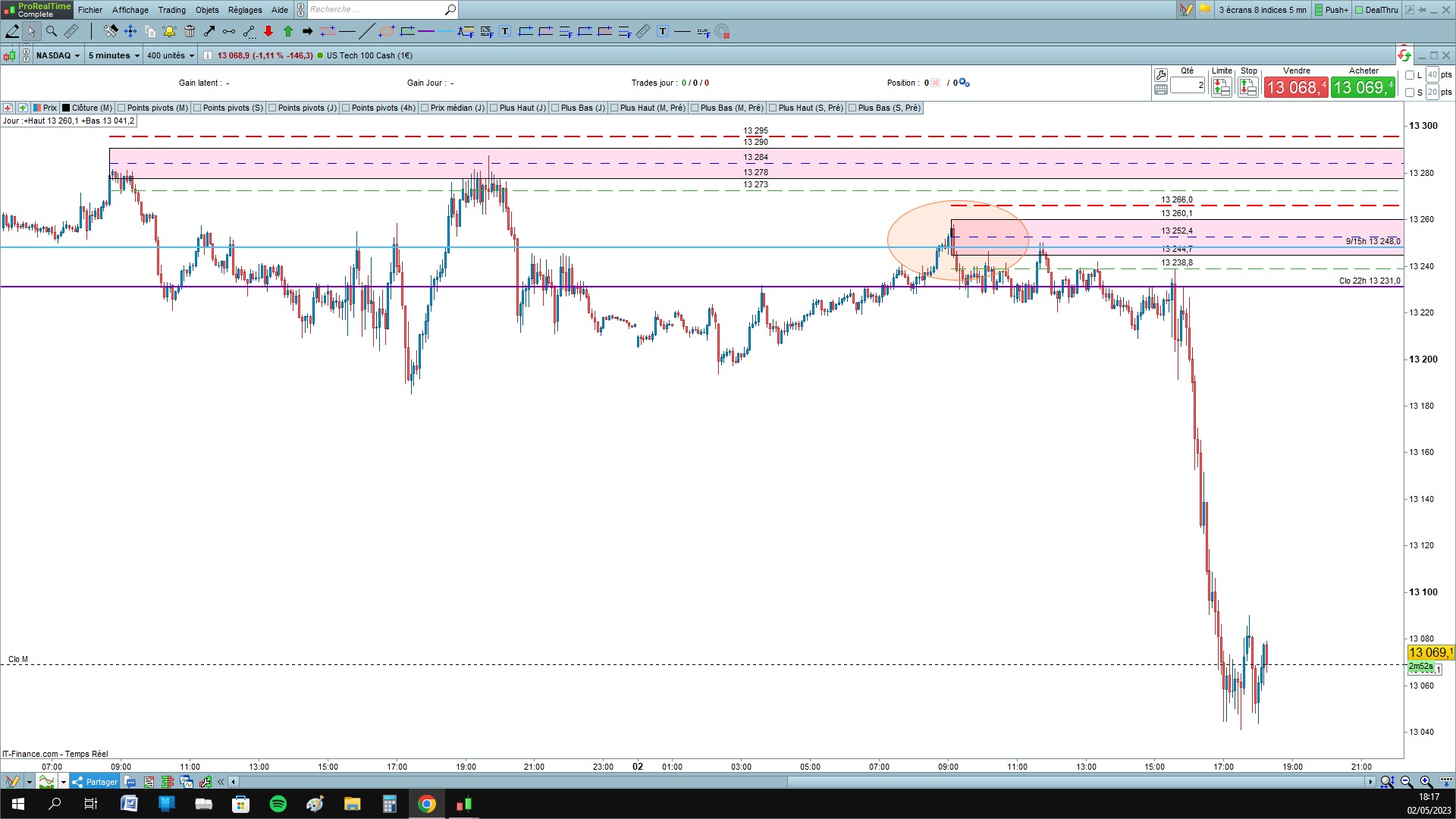The height and width of the screenshot is (819, 1456).
Task: Check the Prix médian (J) box
Action: pos(425,108)
